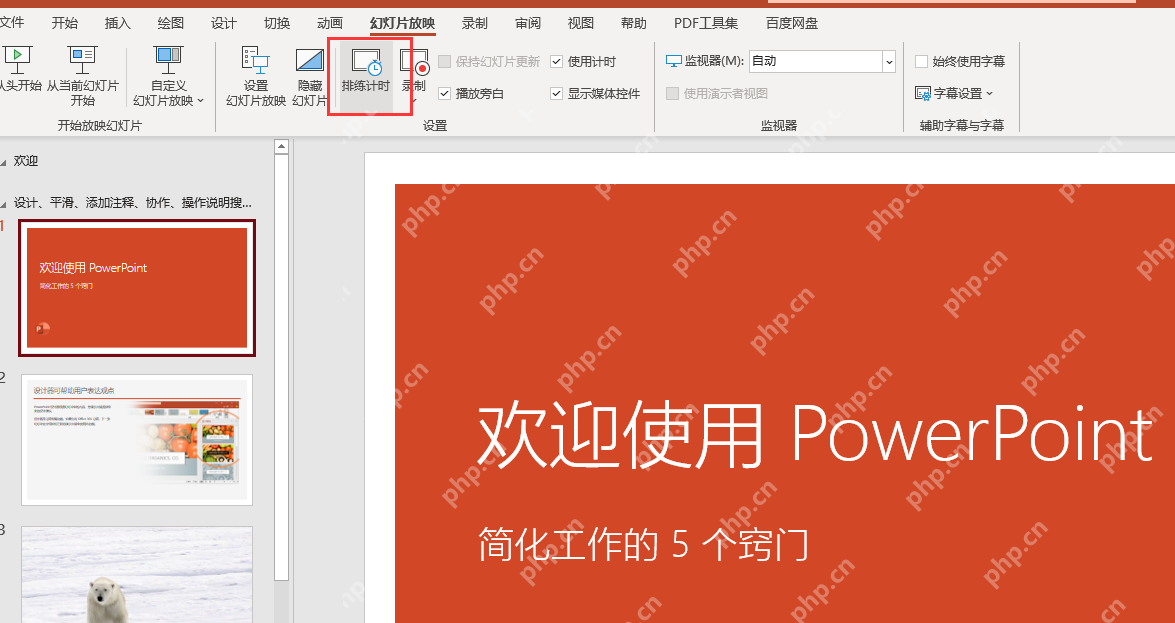Toggle 显示媒体控件 checkbox
1175x623 pixels.
pyautogui.click(x=557, y=94)
